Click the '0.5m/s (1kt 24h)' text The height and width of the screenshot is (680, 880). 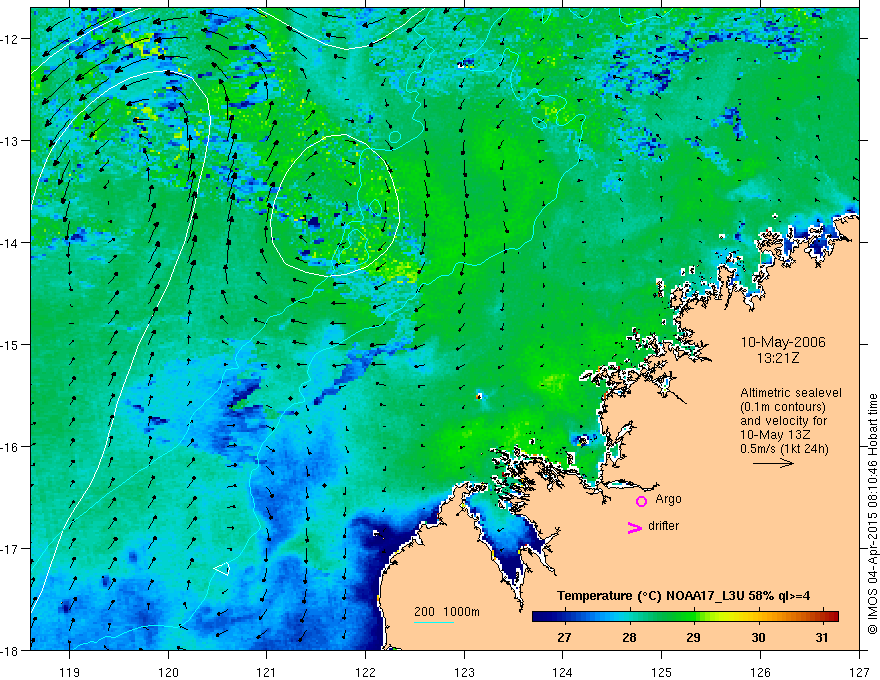[785, 449]
